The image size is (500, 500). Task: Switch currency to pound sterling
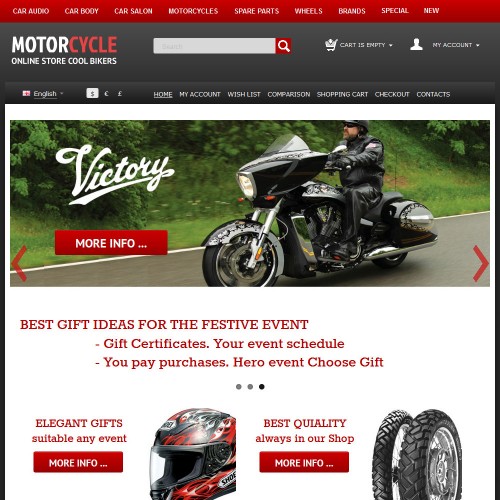click(x=120, y=94)
